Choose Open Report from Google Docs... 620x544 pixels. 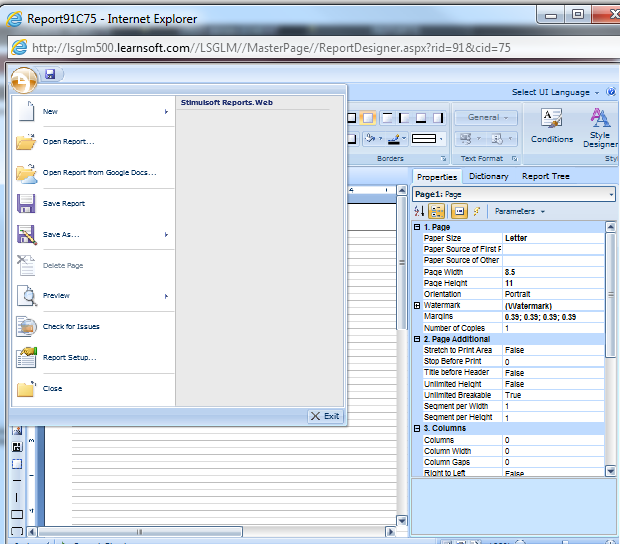tap(100, 172)
